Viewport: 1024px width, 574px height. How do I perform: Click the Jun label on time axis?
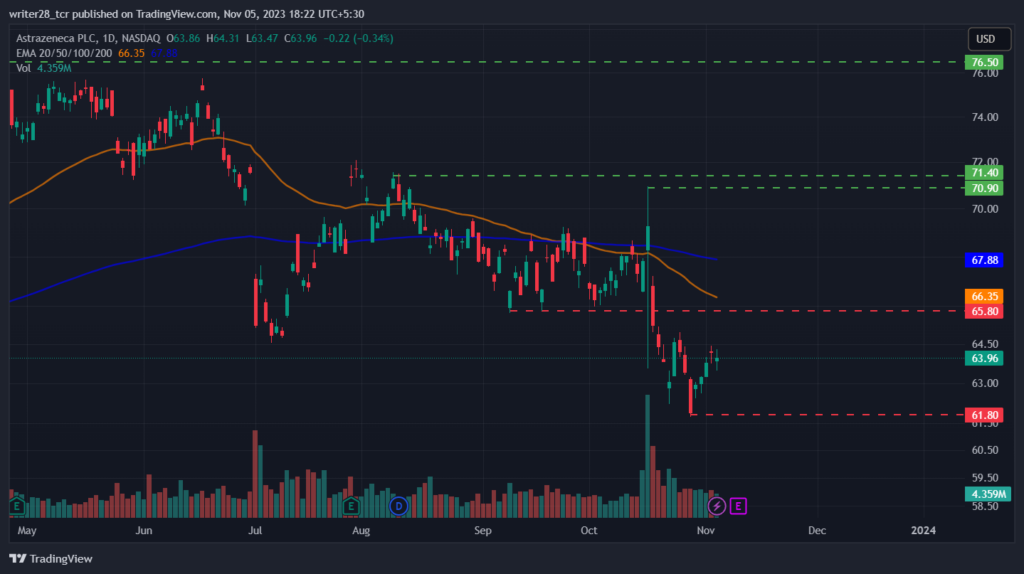tap(144, 530)
